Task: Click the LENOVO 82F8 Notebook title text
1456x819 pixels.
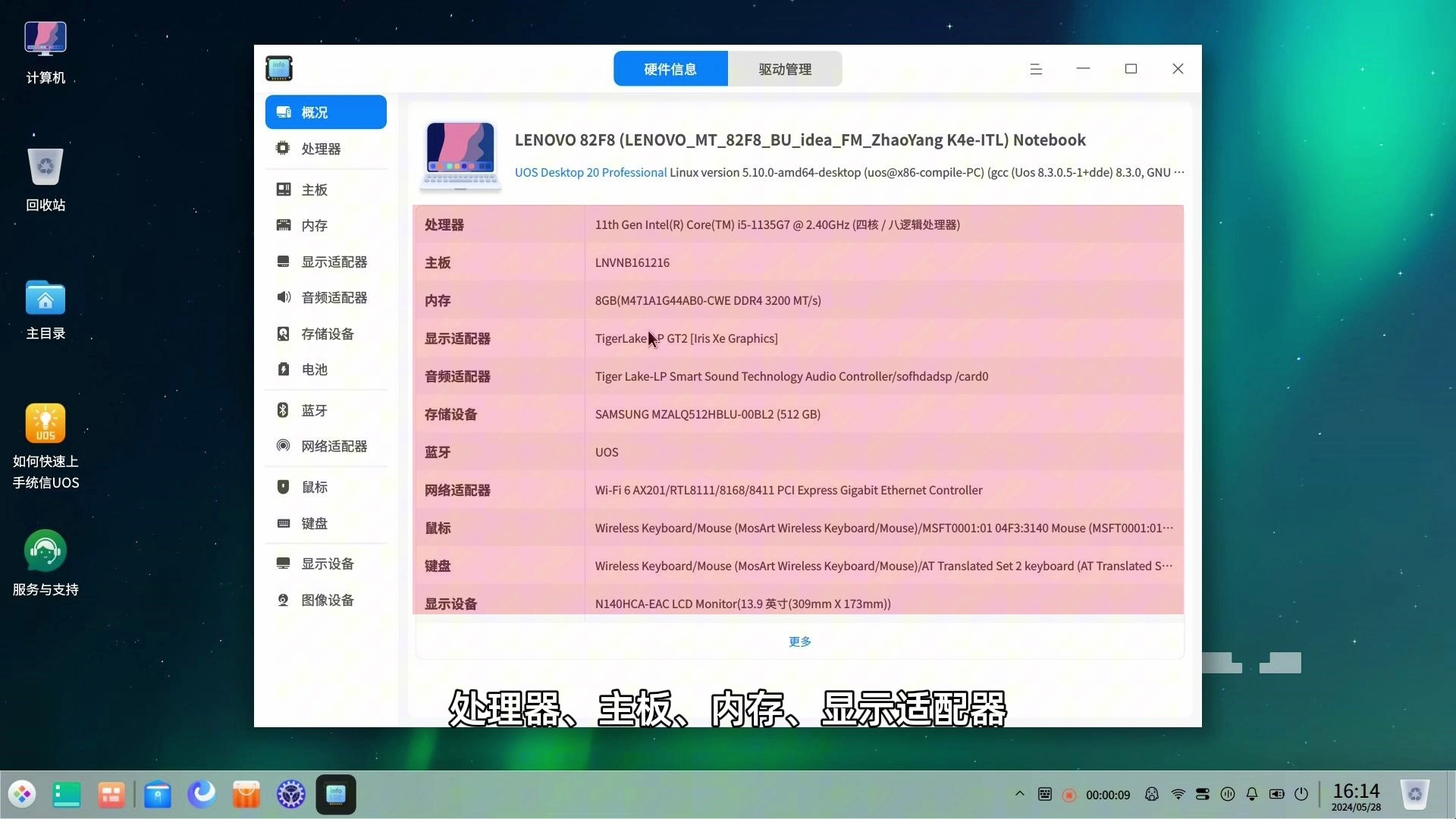Action: [800, 140]
